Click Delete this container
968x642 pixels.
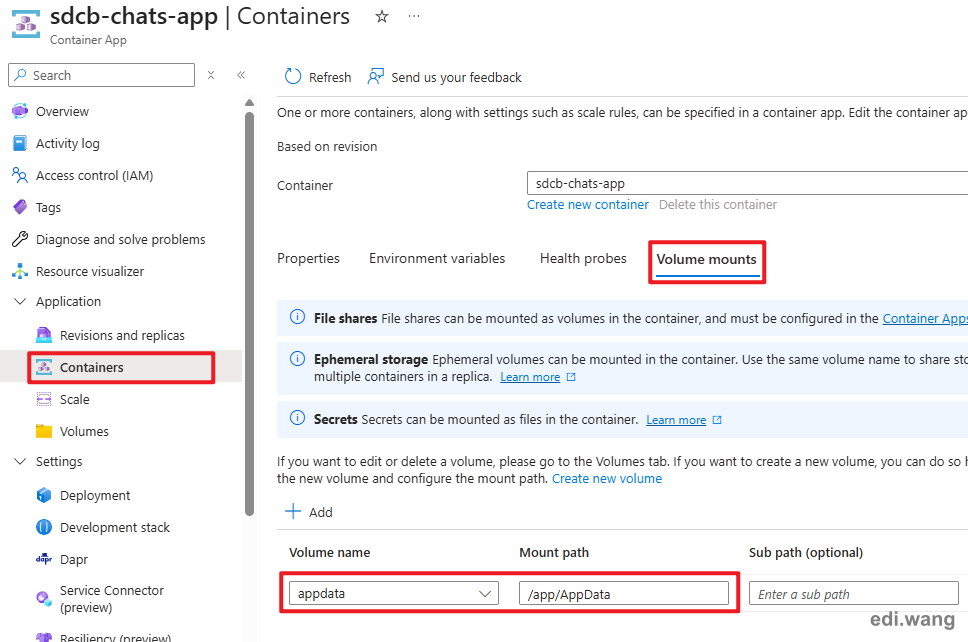coord(717,204)
